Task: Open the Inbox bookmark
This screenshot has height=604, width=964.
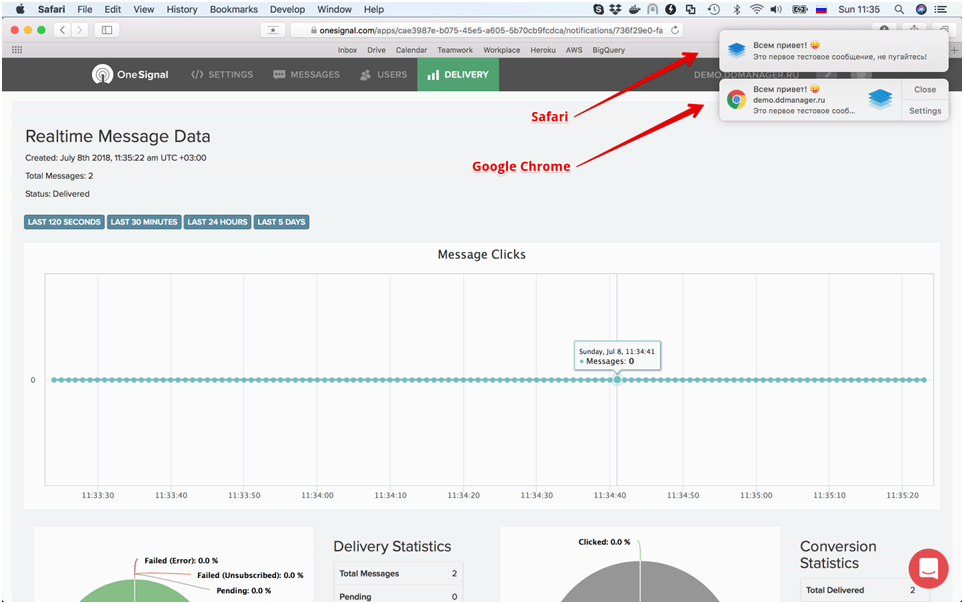Action: [347, 50]
